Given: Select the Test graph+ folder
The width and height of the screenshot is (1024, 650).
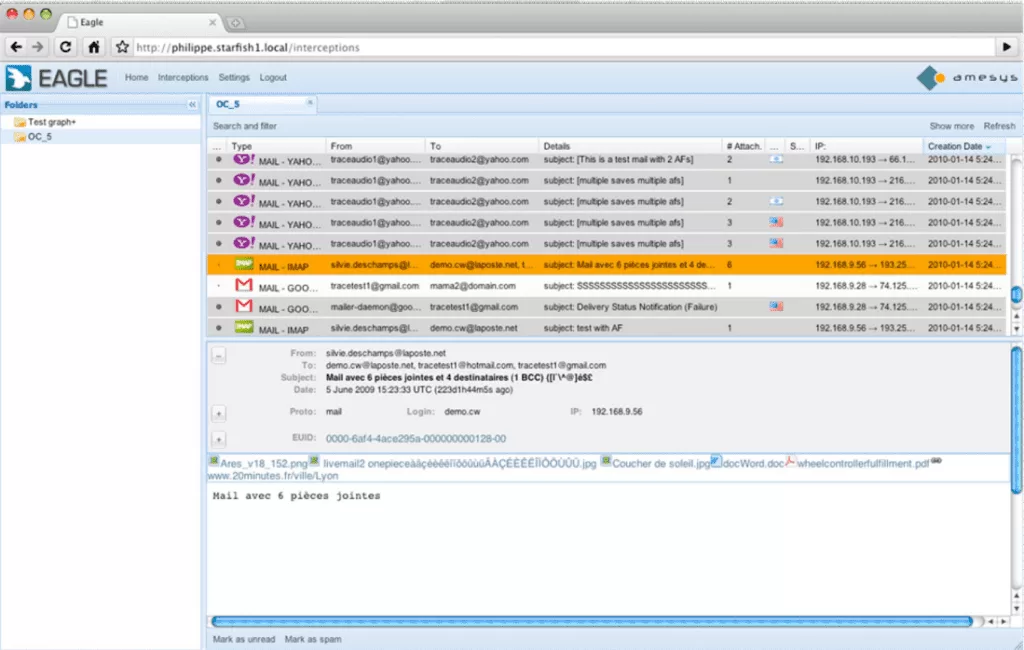Looking at the screenshot, I should tap(51, 122).
